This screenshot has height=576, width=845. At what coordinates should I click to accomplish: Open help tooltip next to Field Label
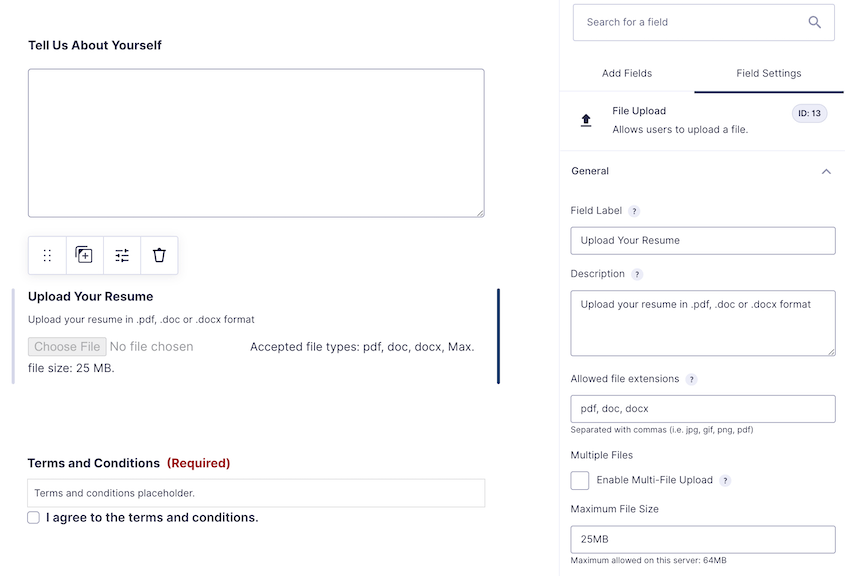pyautogui.click(x=634, y=211)
